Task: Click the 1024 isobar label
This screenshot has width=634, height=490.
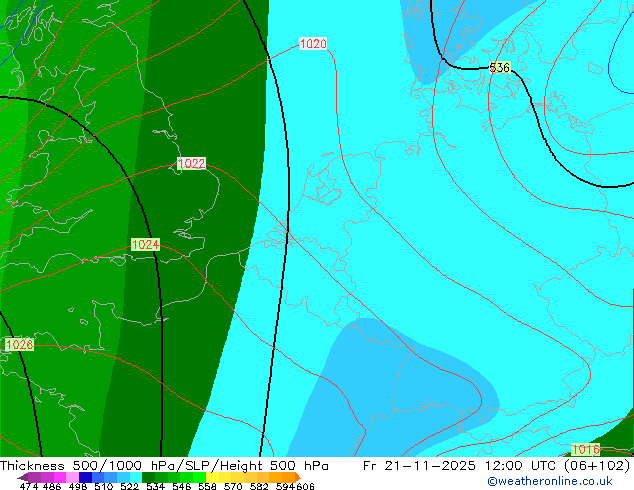Action: click(146, 245)
